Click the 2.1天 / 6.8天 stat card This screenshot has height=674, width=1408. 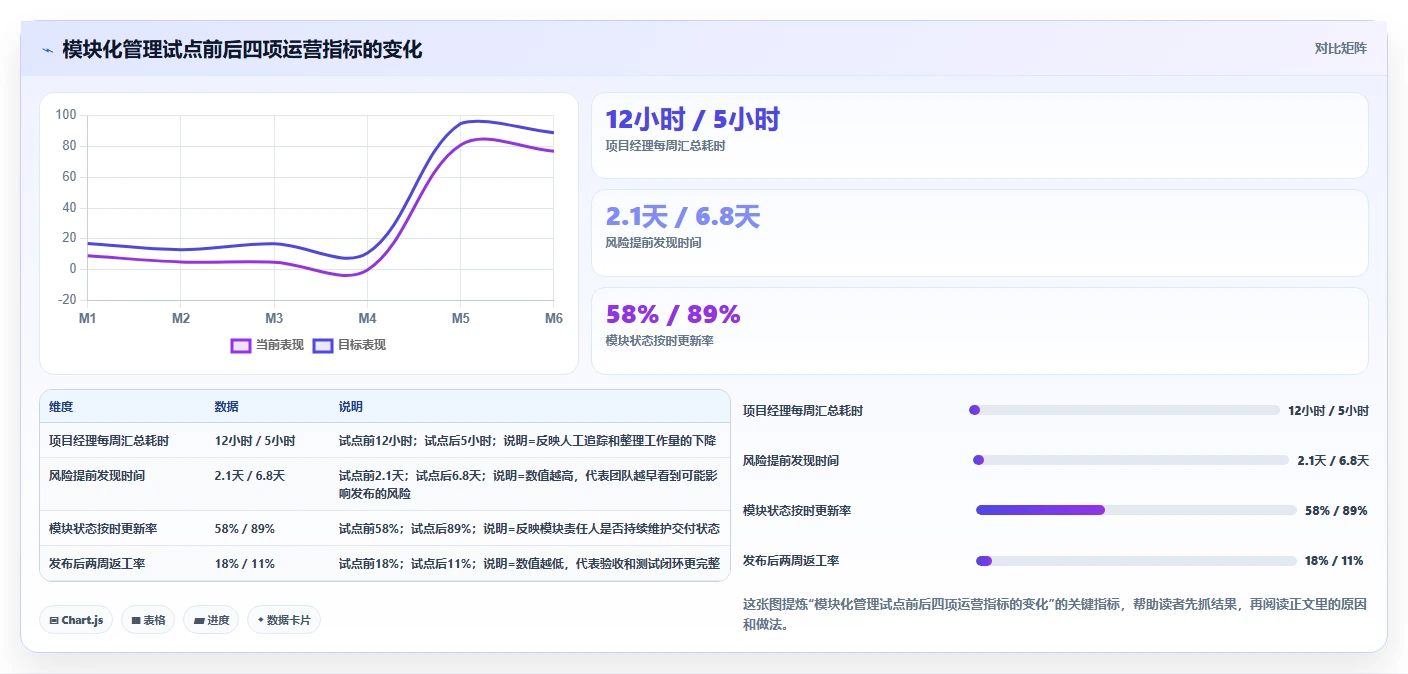tap(979, 233)
